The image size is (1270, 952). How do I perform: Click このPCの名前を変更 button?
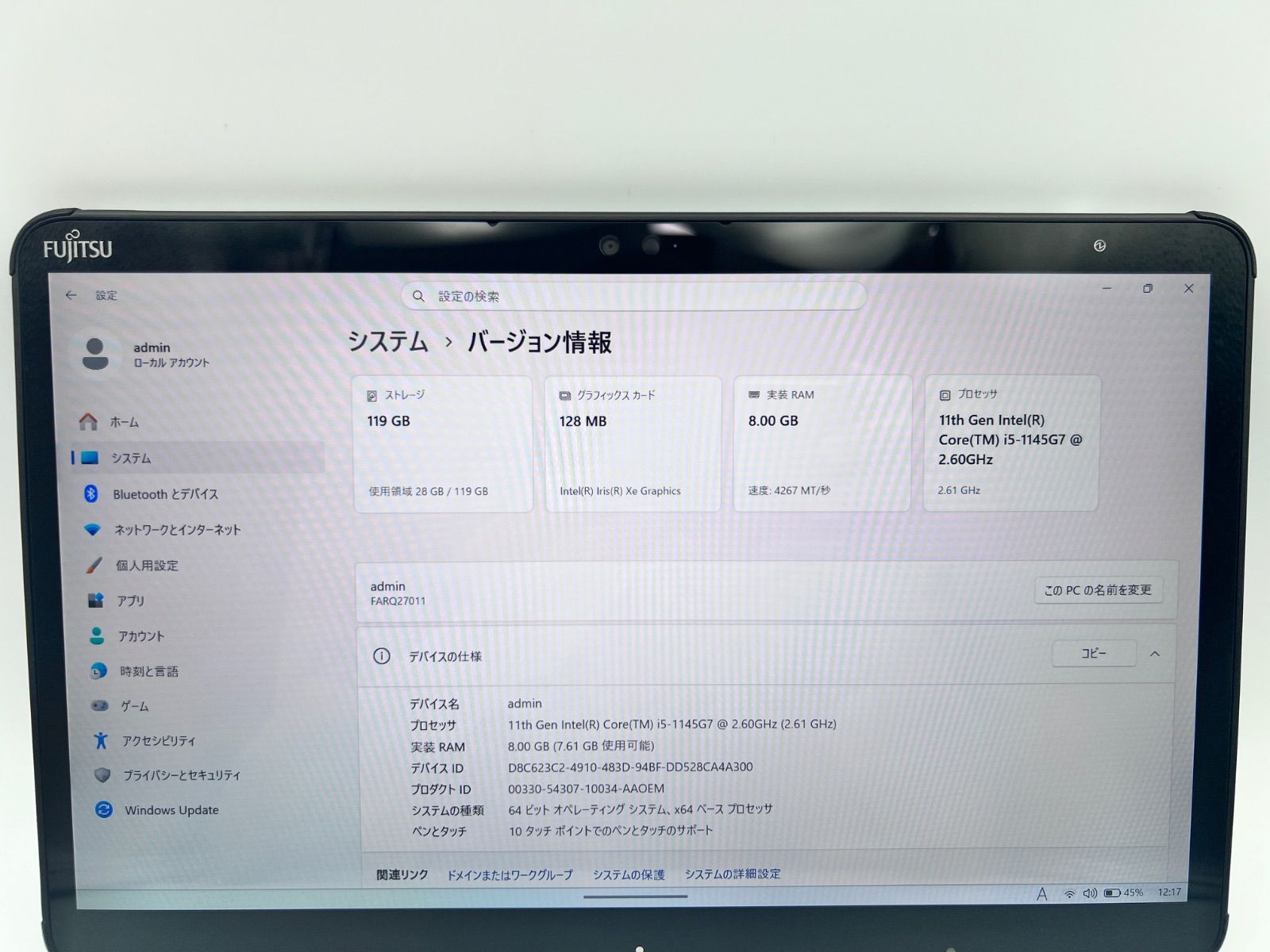tap(1098, 590)
